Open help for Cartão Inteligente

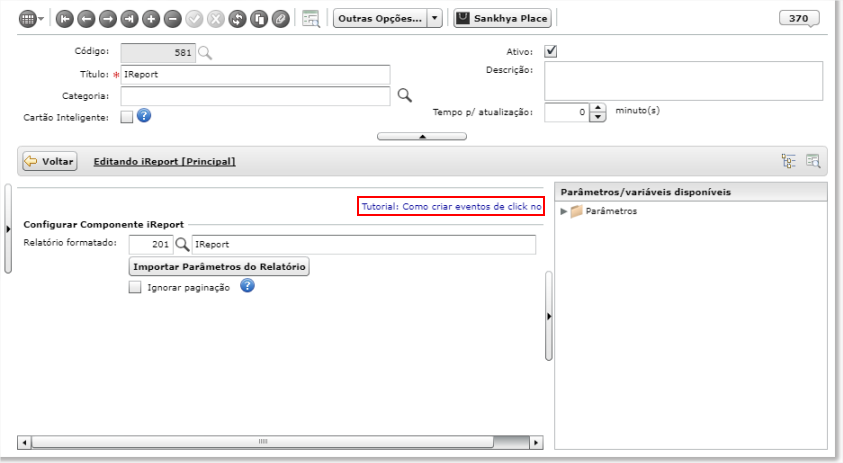(x=144, y=116)
